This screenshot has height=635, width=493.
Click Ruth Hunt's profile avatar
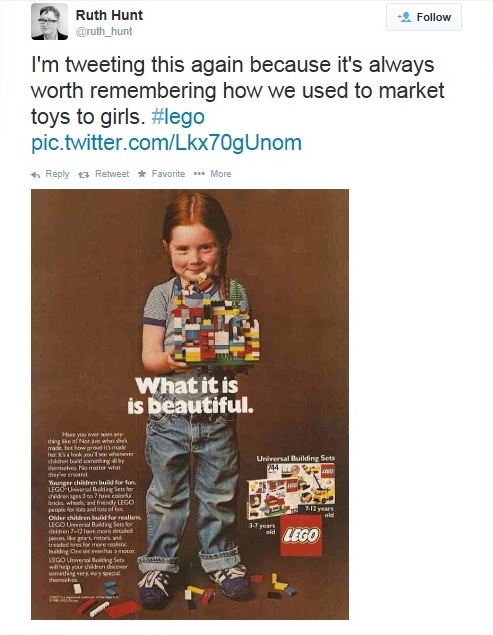click(x=49, y=21)
